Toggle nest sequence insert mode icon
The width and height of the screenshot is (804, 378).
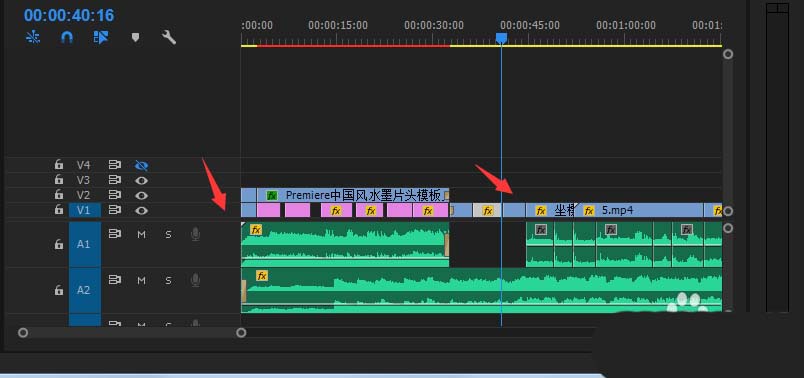pyautogui.click(x=33, y=37)
